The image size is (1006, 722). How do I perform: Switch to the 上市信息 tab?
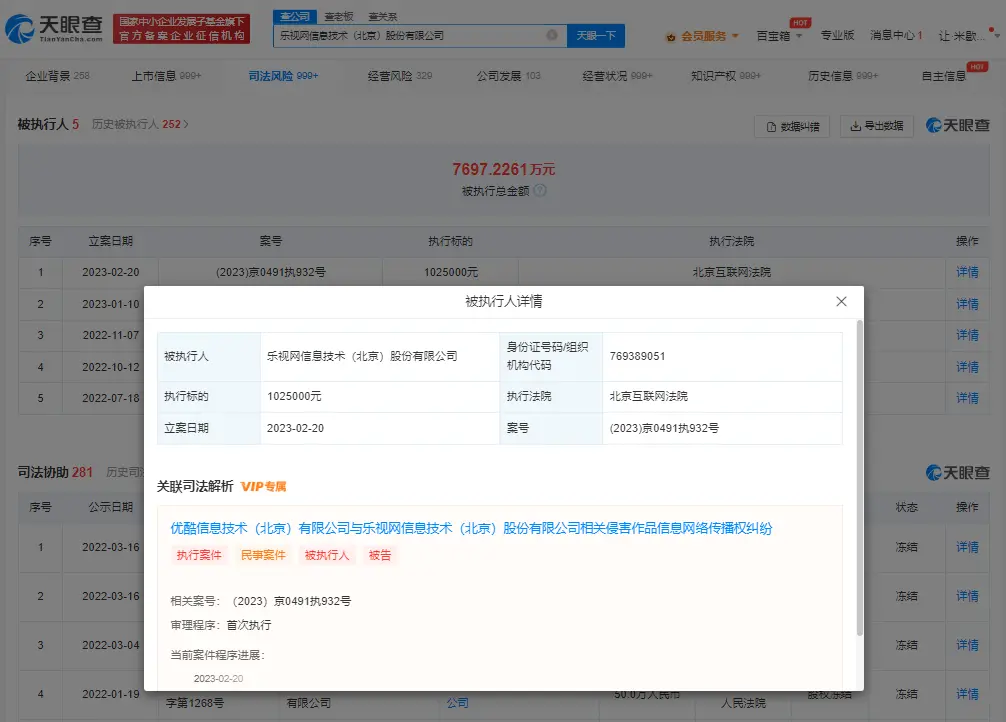pyautogui.click(x=166, y=76)
